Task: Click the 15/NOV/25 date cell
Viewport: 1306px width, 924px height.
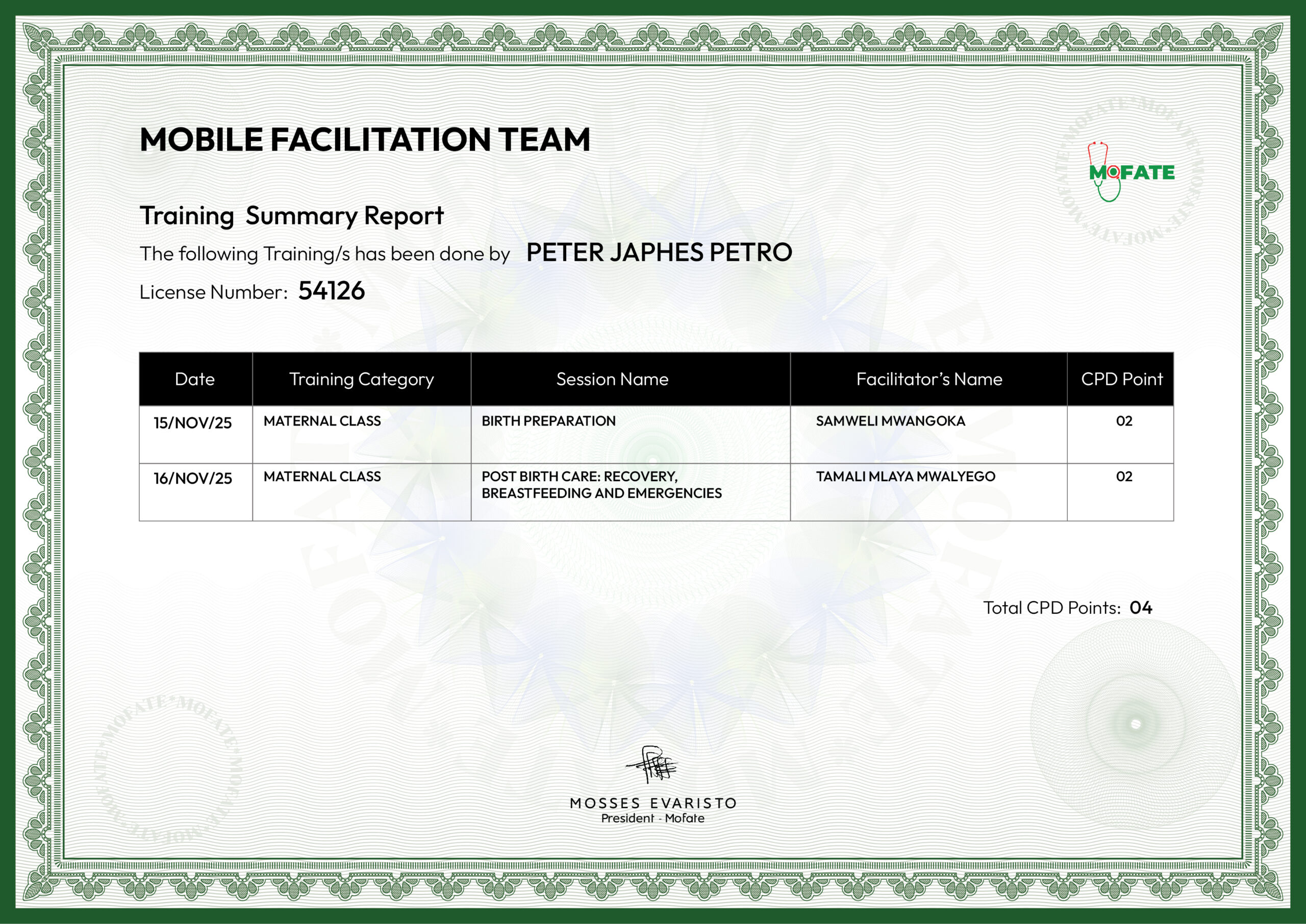Action: click(x=192, y=423)
